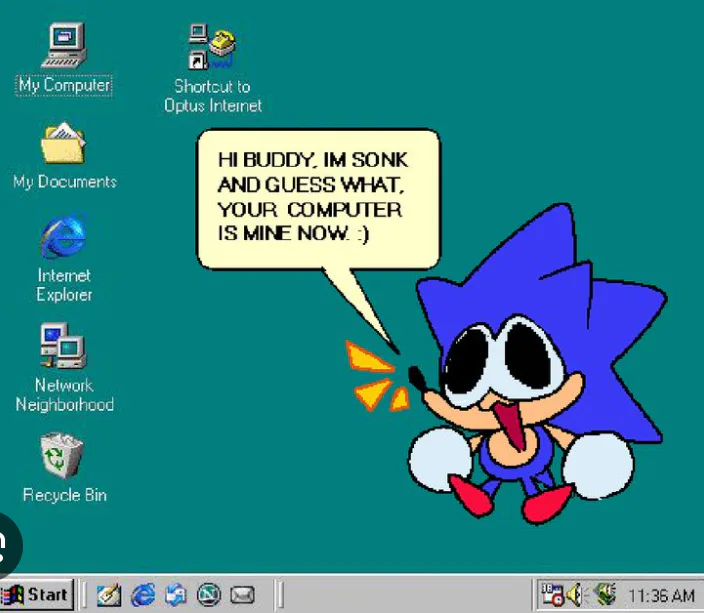Screen dimensions: 704x613
Task: Launch Netscape Navigator from Quick Launch
Action: pos(209,595)
